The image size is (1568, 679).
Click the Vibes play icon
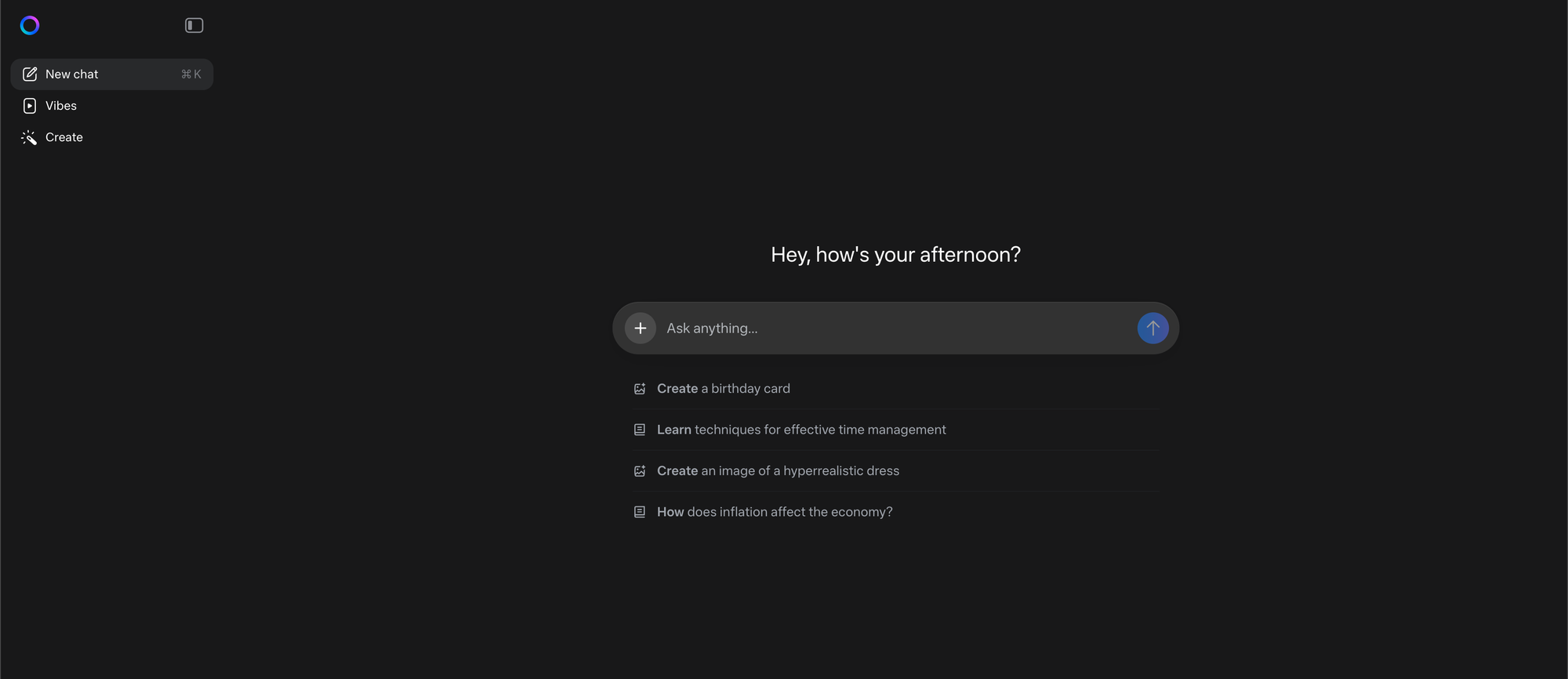(30, 106)
